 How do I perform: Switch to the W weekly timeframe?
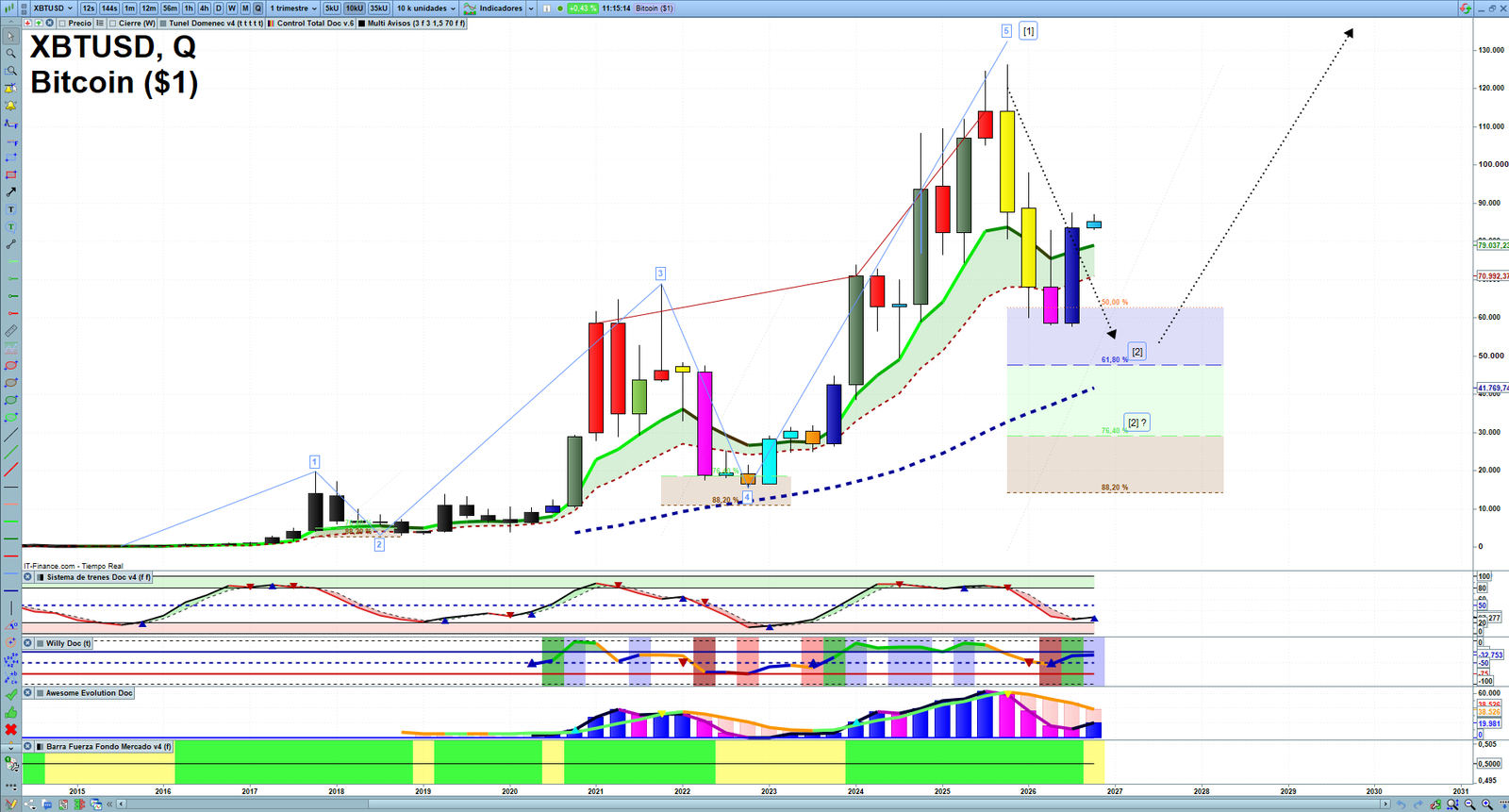[232, 8]
